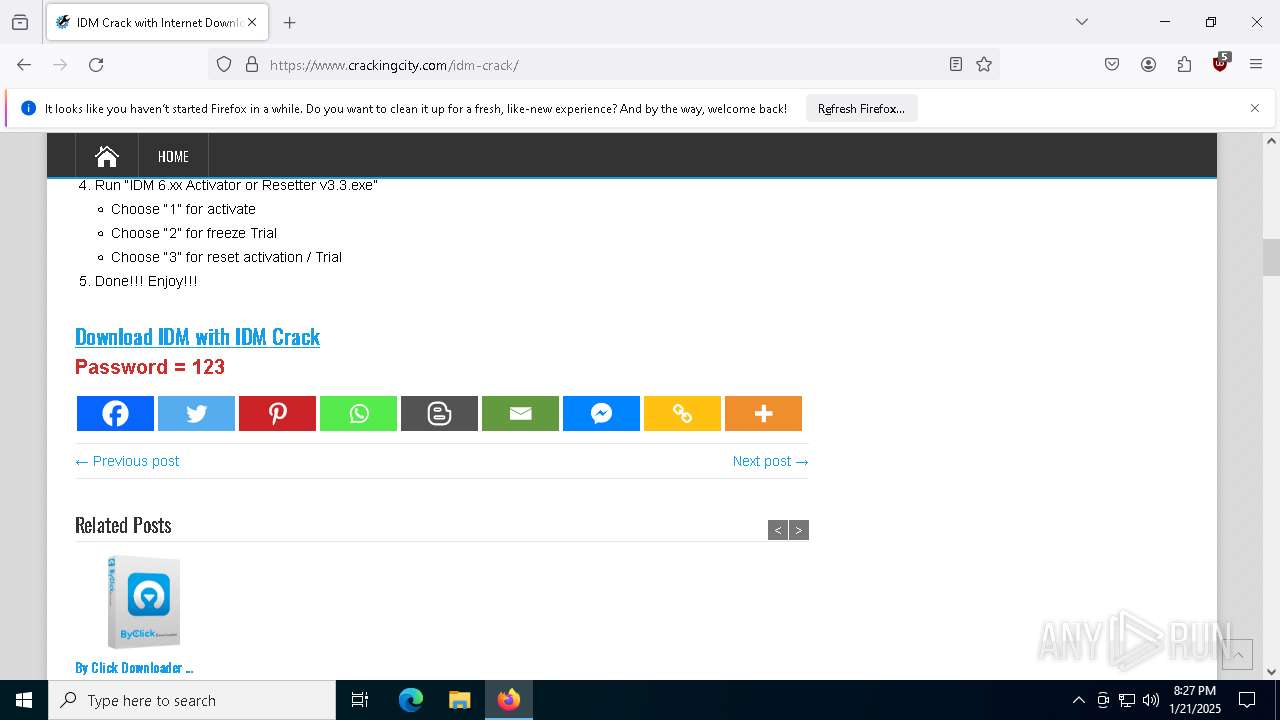Open the Windows notification center

click(1247, 700)
